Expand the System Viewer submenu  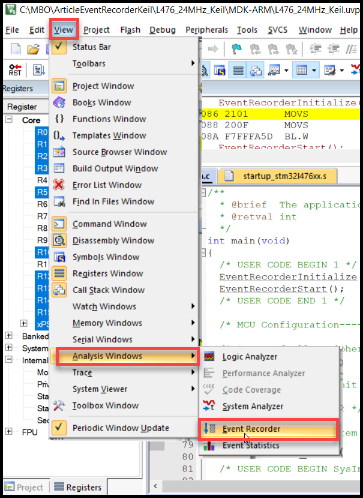click(123, 389)
